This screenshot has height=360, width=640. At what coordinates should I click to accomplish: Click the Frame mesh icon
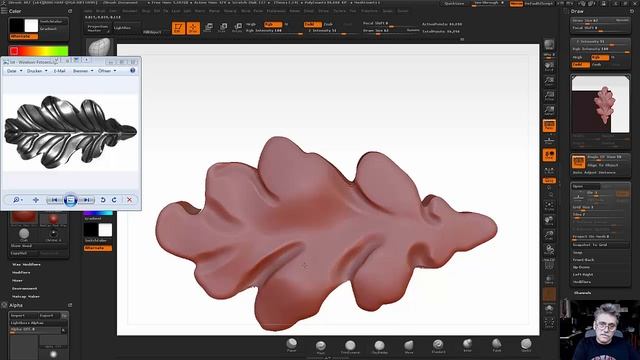click(549, 205)
